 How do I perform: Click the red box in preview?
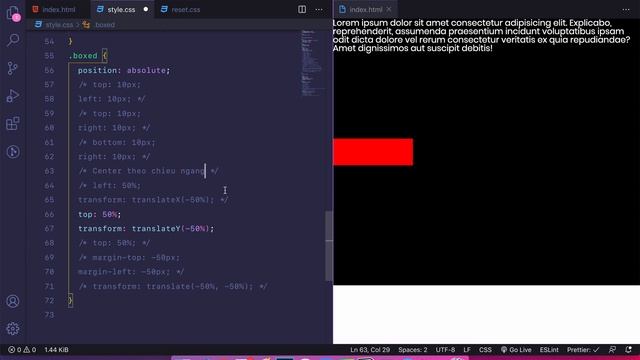[373, 152]
